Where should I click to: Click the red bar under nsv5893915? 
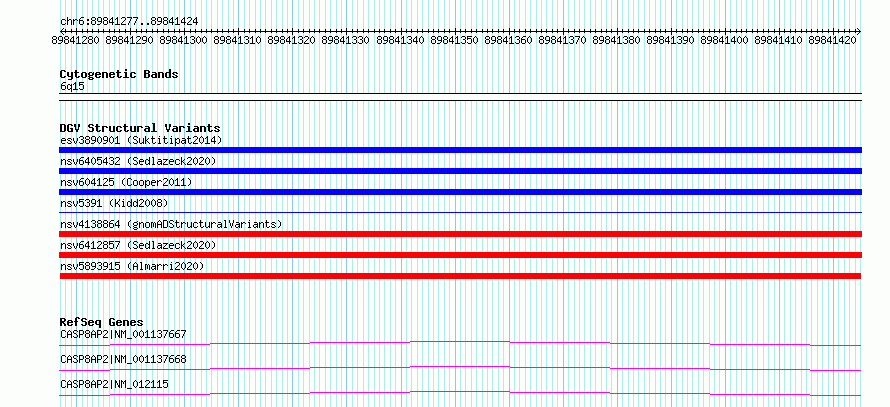[x=460, y=276]
